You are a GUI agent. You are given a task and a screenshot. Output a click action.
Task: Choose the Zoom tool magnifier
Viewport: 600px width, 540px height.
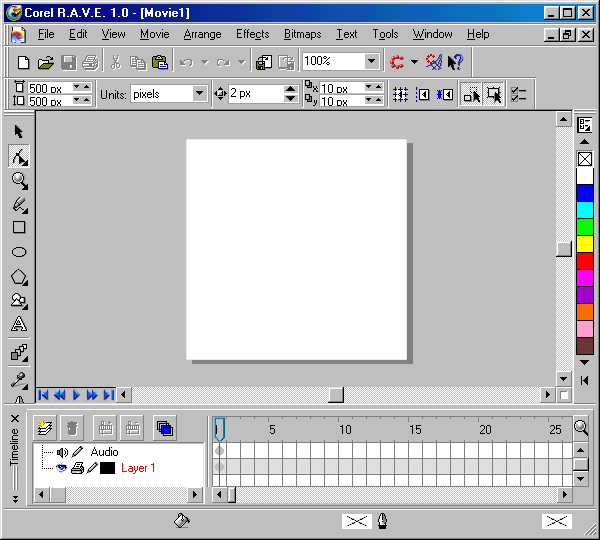[19, 181]
